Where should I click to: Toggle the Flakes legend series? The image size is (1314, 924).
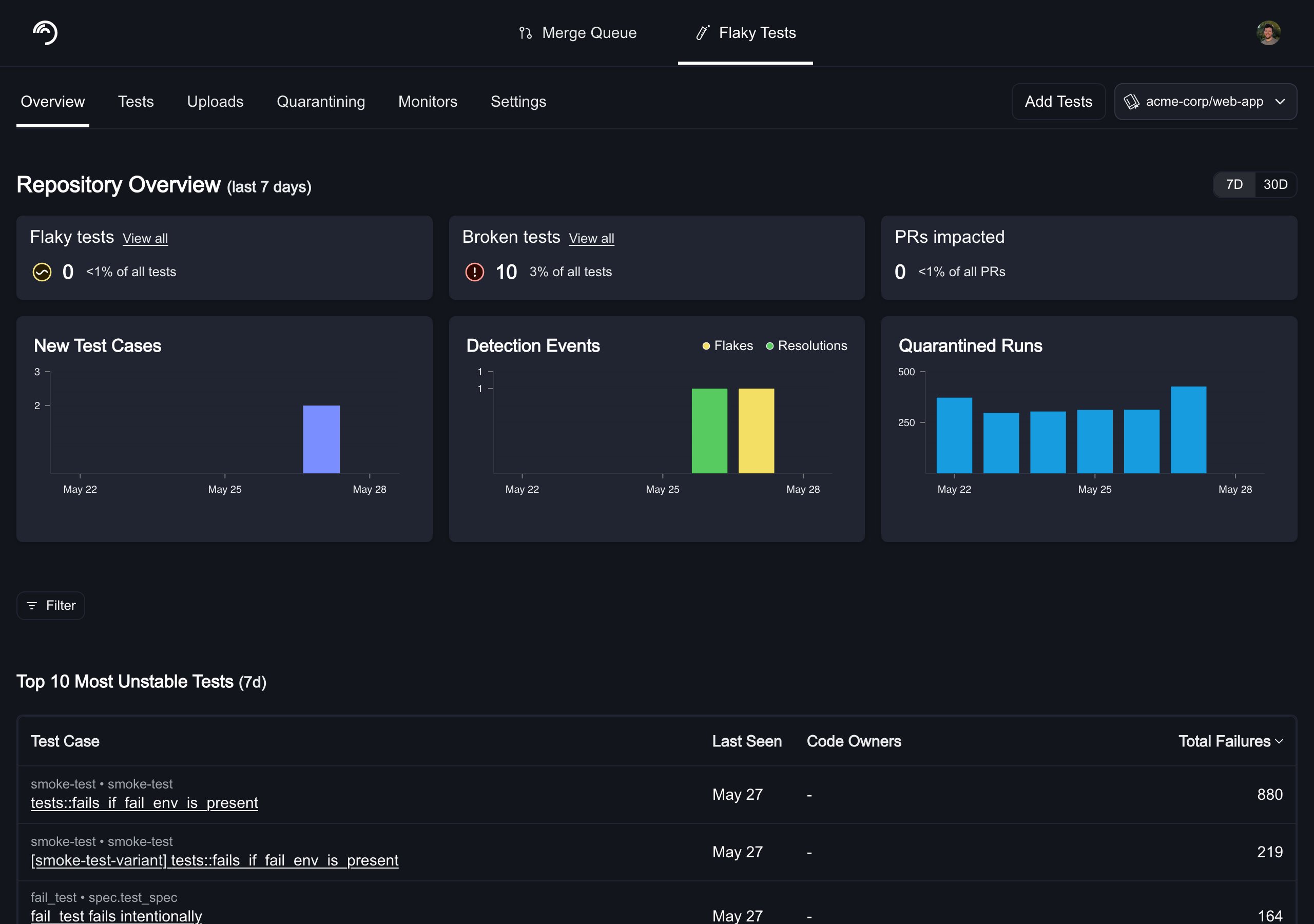click(x=728, y=346)
